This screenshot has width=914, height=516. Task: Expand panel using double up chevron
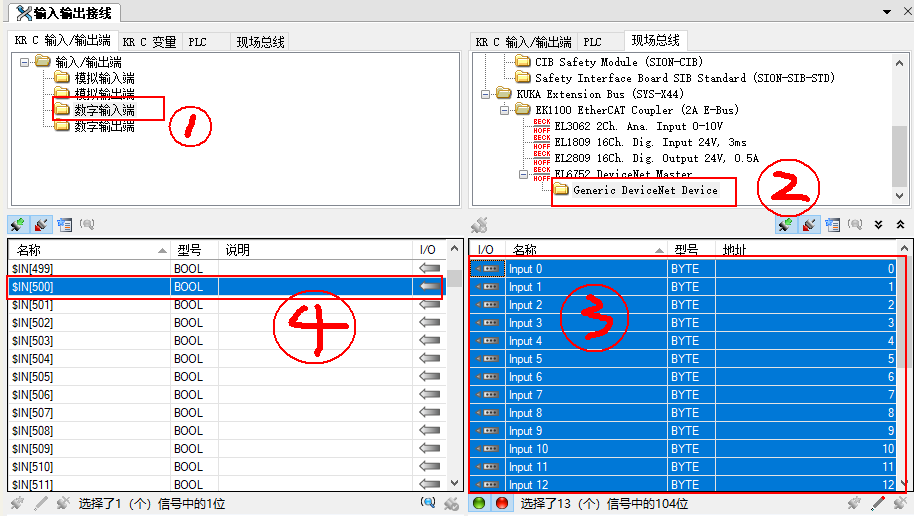coord(901,224)
